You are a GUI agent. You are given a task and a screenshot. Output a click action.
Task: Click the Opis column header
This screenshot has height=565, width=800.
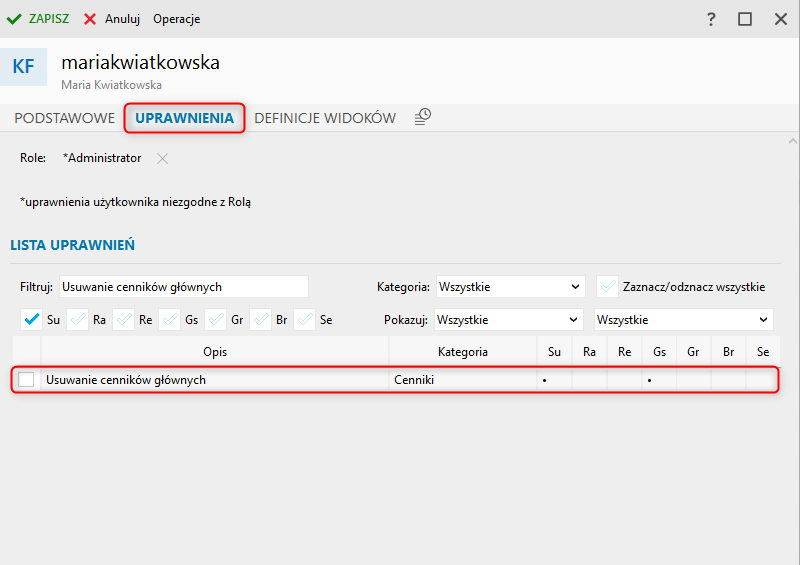point(215,352)
